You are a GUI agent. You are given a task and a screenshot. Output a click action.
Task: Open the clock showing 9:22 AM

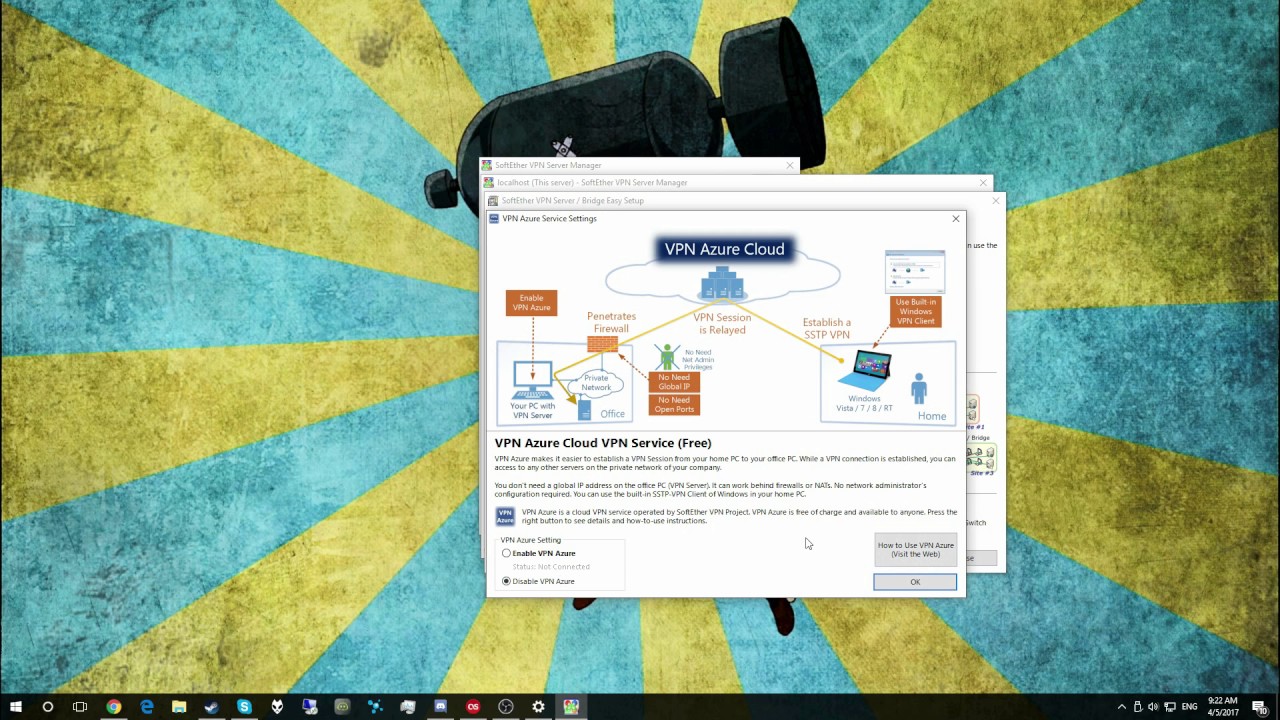pos(1223,707)
